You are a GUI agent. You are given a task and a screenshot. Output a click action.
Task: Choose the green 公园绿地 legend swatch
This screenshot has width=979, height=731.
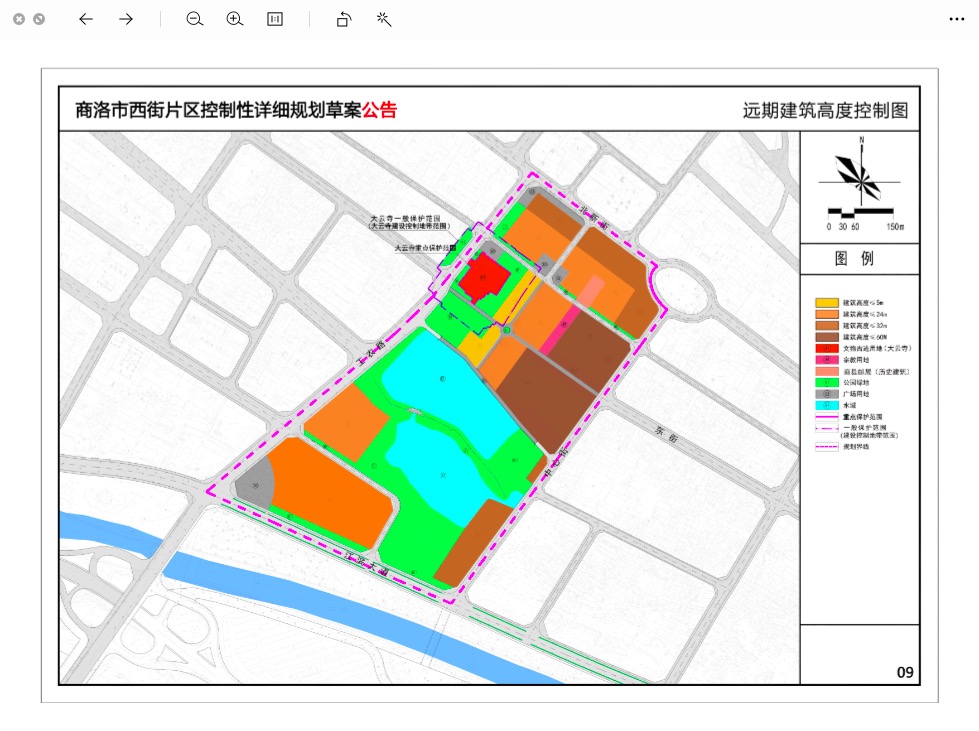[827, 382]
